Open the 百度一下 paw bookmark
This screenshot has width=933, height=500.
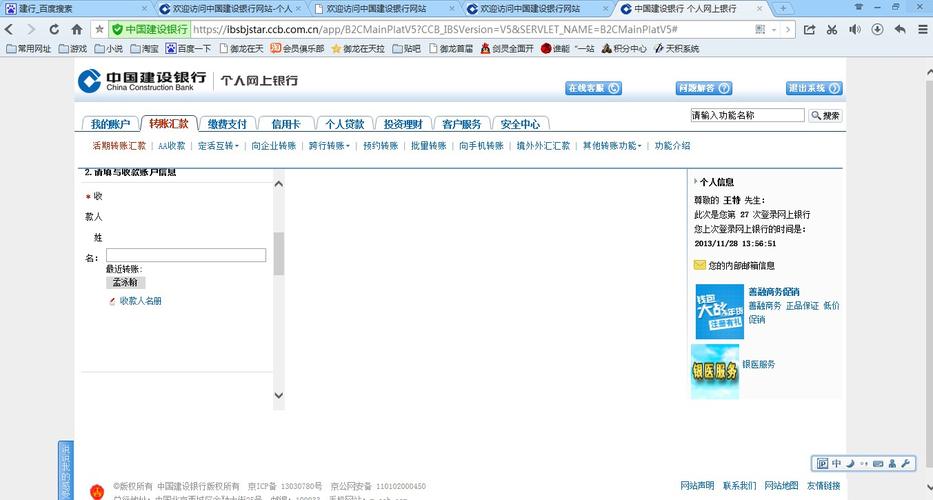188,48
